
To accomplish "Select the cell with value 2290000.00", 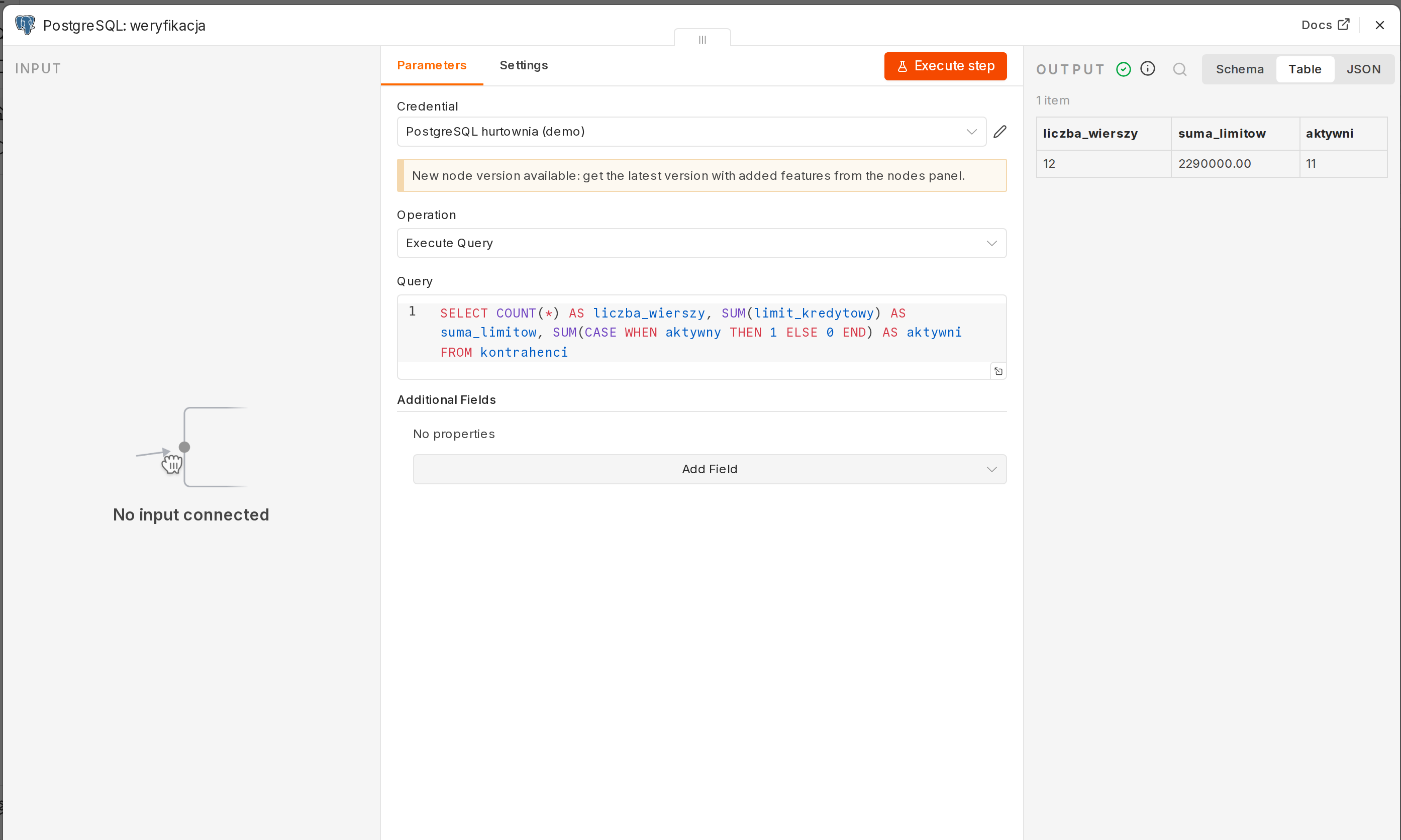I will (1235, 164).
